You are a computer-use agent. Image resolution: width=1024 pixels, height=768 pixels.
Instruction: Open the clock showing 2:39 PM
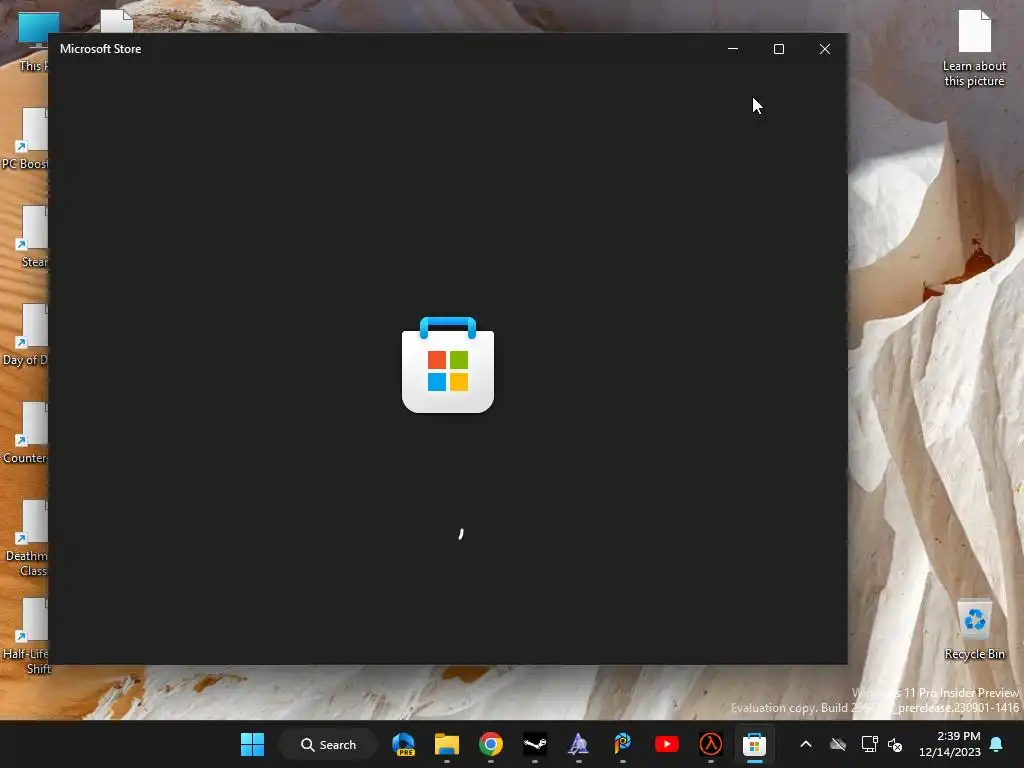pos(950,744)
